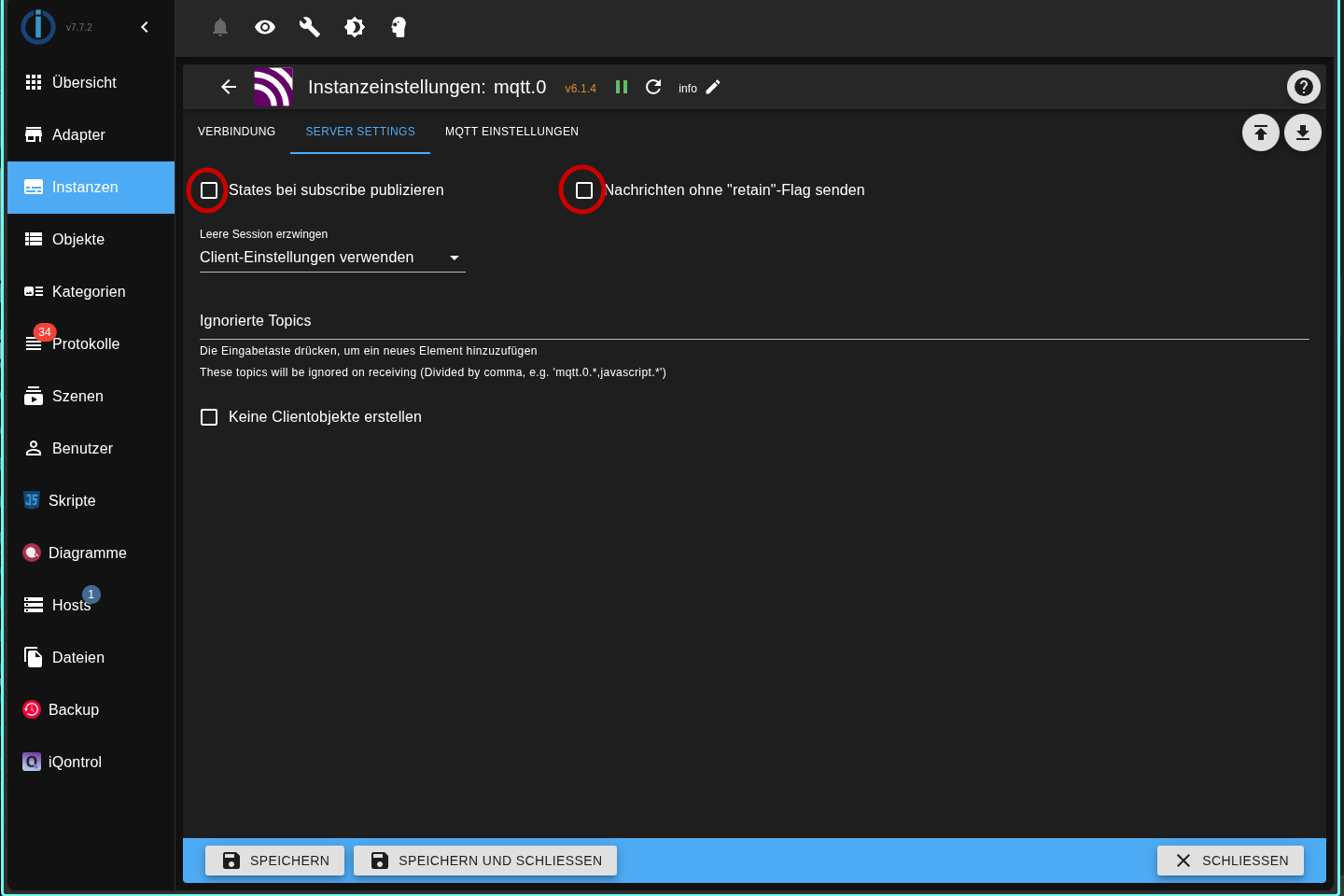The width and height of the screenshot is (1344, 896).
Task: Open system settings wrench icon
Action: coord(310,27)
